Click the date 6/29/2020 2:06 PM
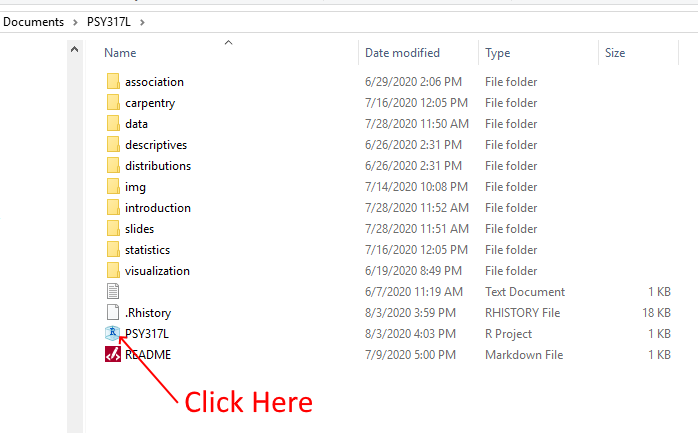698x433 pixels. (414, 82)
